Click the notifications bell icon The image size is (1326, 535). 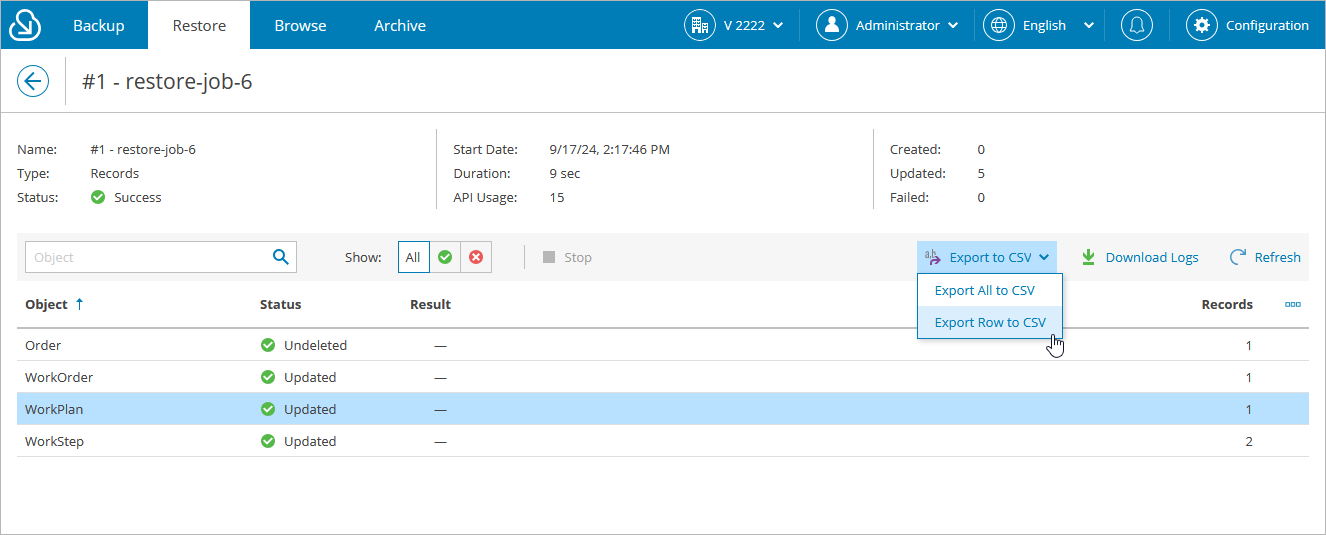[x=1136, y=25]
